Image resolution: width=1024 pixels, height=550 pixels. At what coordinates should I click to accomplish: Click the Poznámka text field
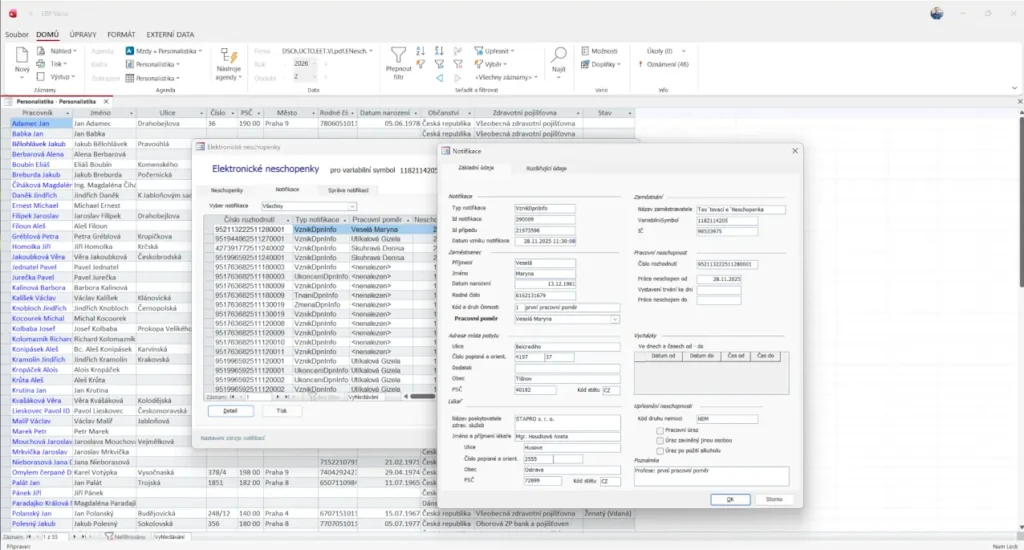click(711, 476)
